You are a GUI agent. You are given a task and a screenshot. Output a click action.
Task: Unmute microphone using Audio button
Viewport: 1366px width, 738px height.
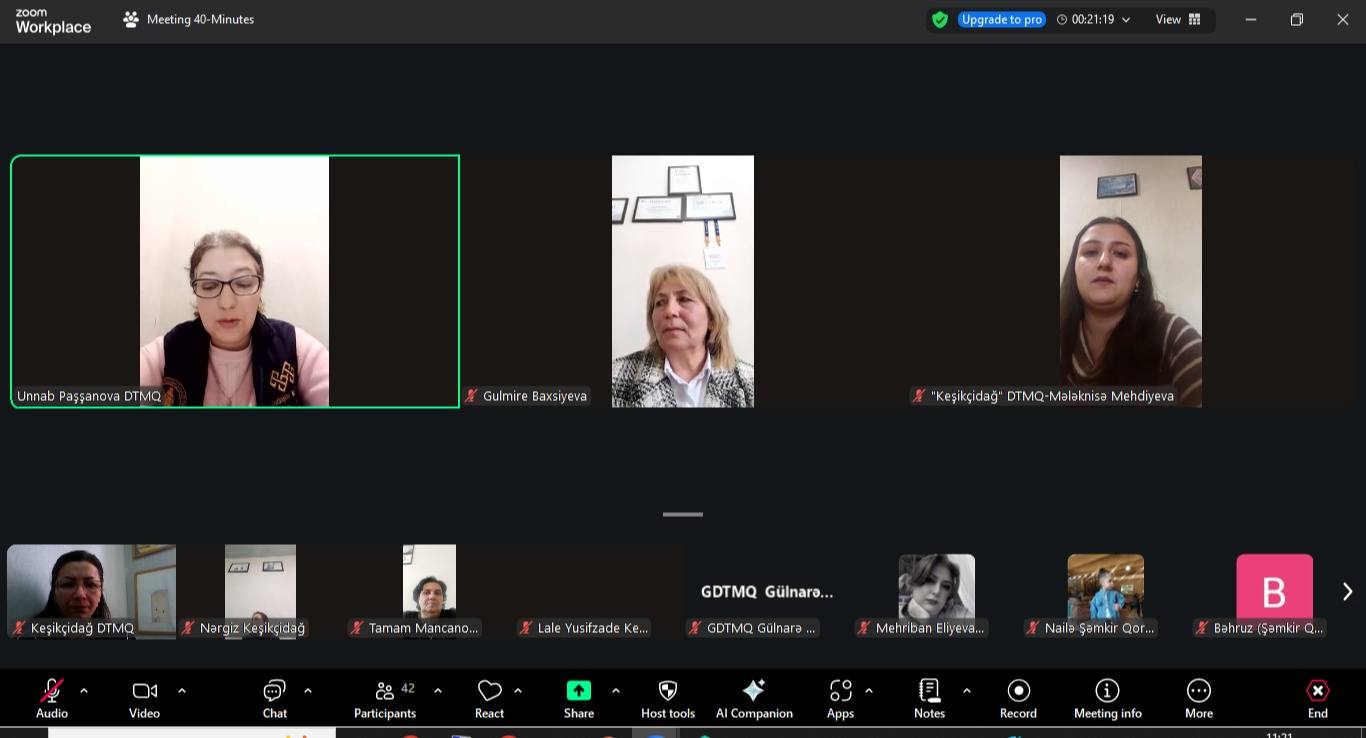(x=52, y=698)
